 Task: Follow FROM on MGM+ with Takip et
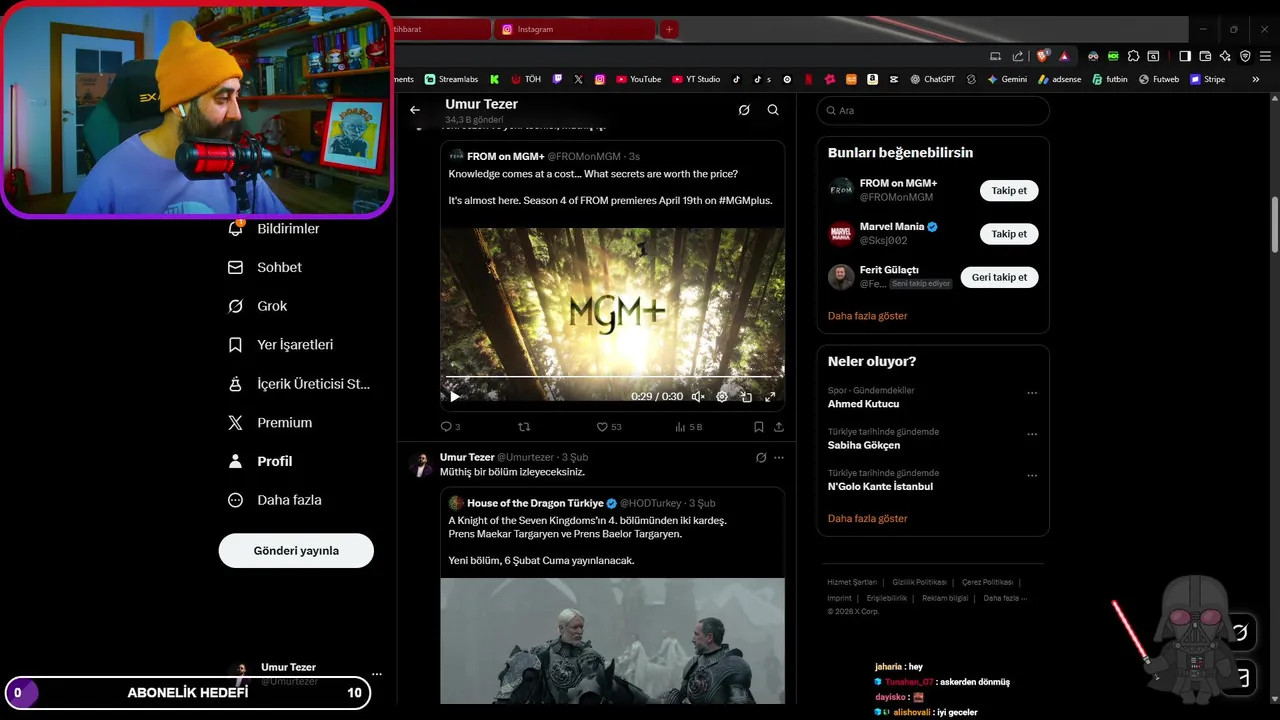click(1009, 190)
